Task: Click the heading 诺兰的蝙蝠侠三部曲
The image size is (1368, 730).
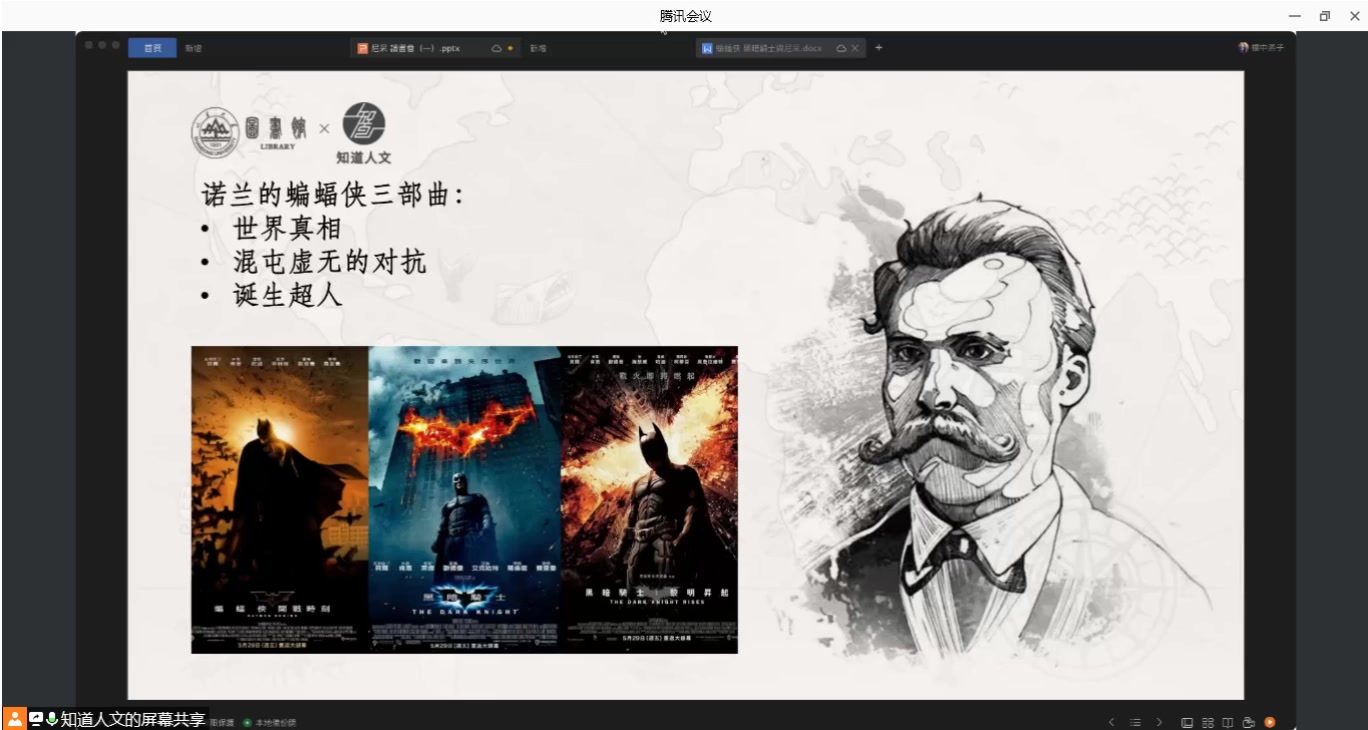Action: click(x=333, y=194)
